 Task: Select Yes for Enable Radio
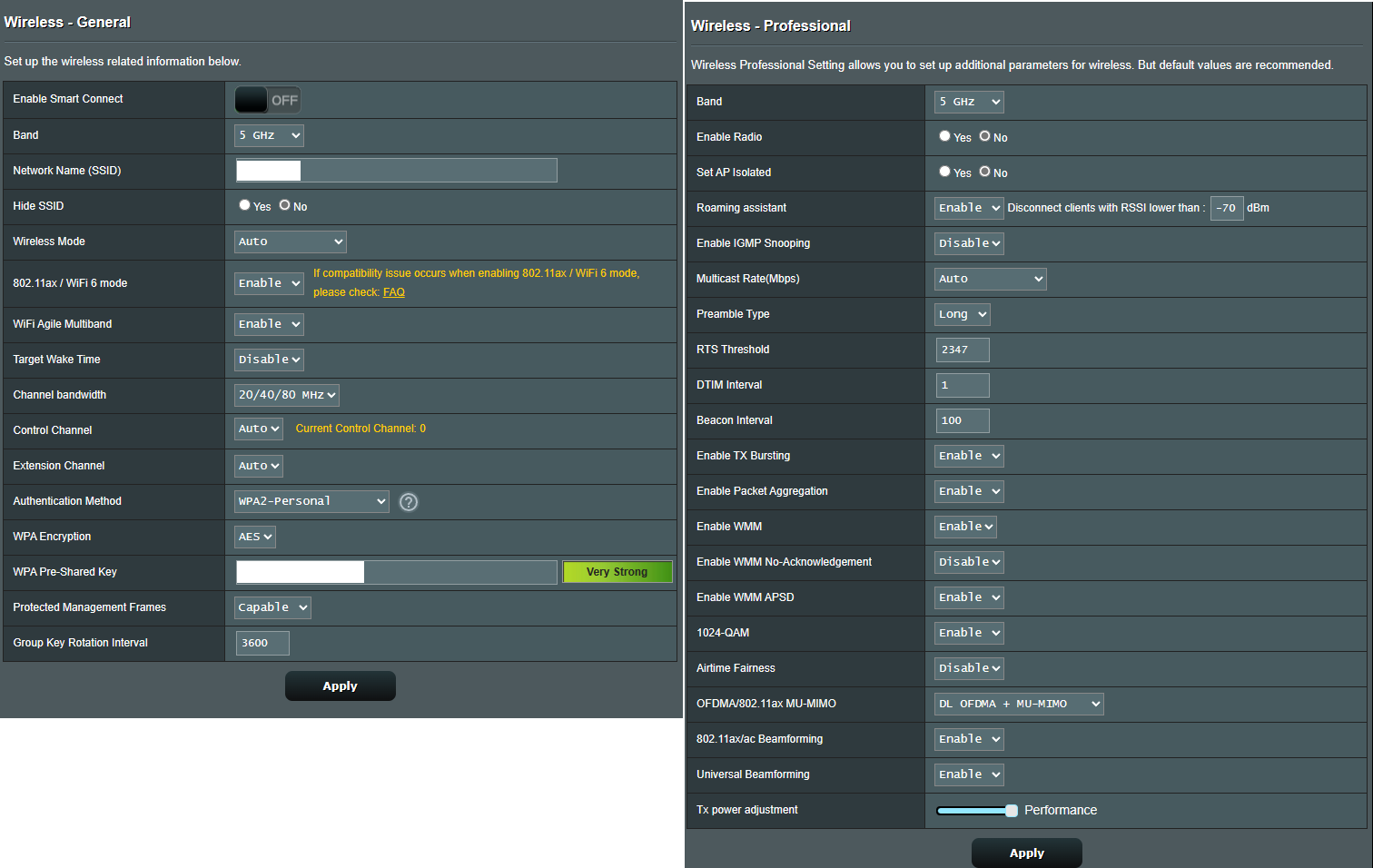pyautogui.click(x=944, y=136)
